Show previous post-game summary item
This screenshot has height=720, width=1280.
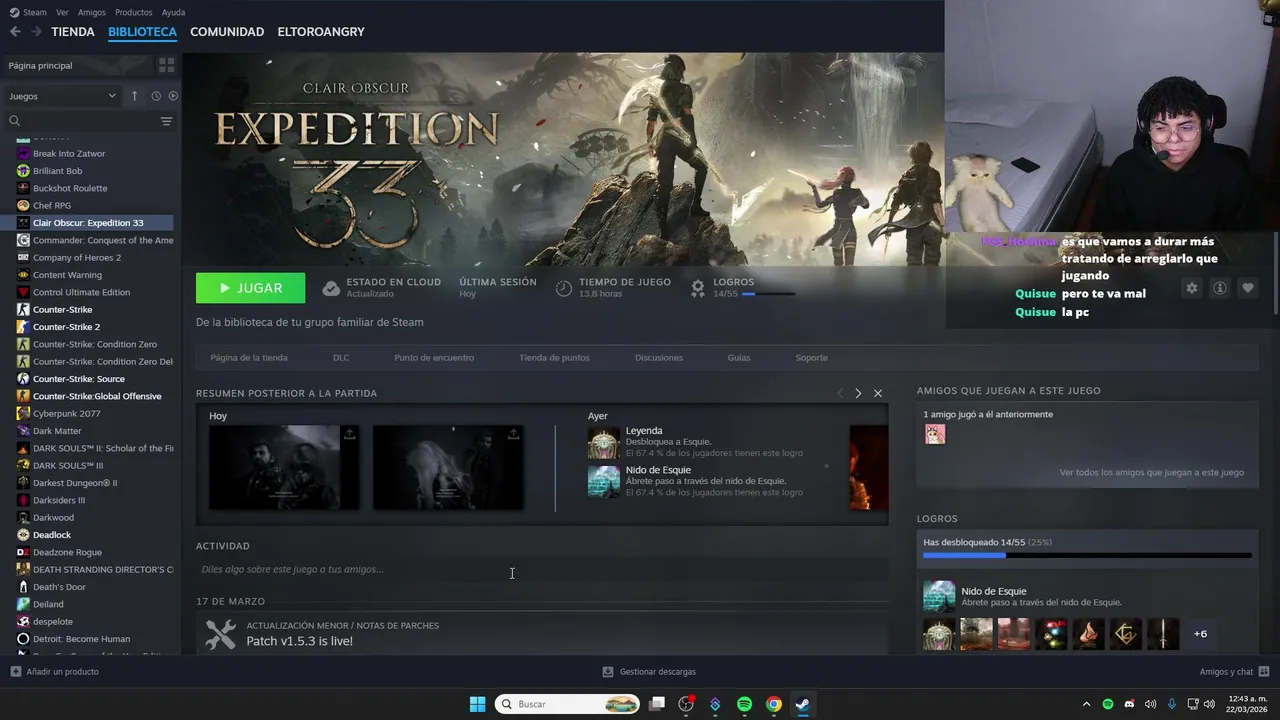[839, 393]
